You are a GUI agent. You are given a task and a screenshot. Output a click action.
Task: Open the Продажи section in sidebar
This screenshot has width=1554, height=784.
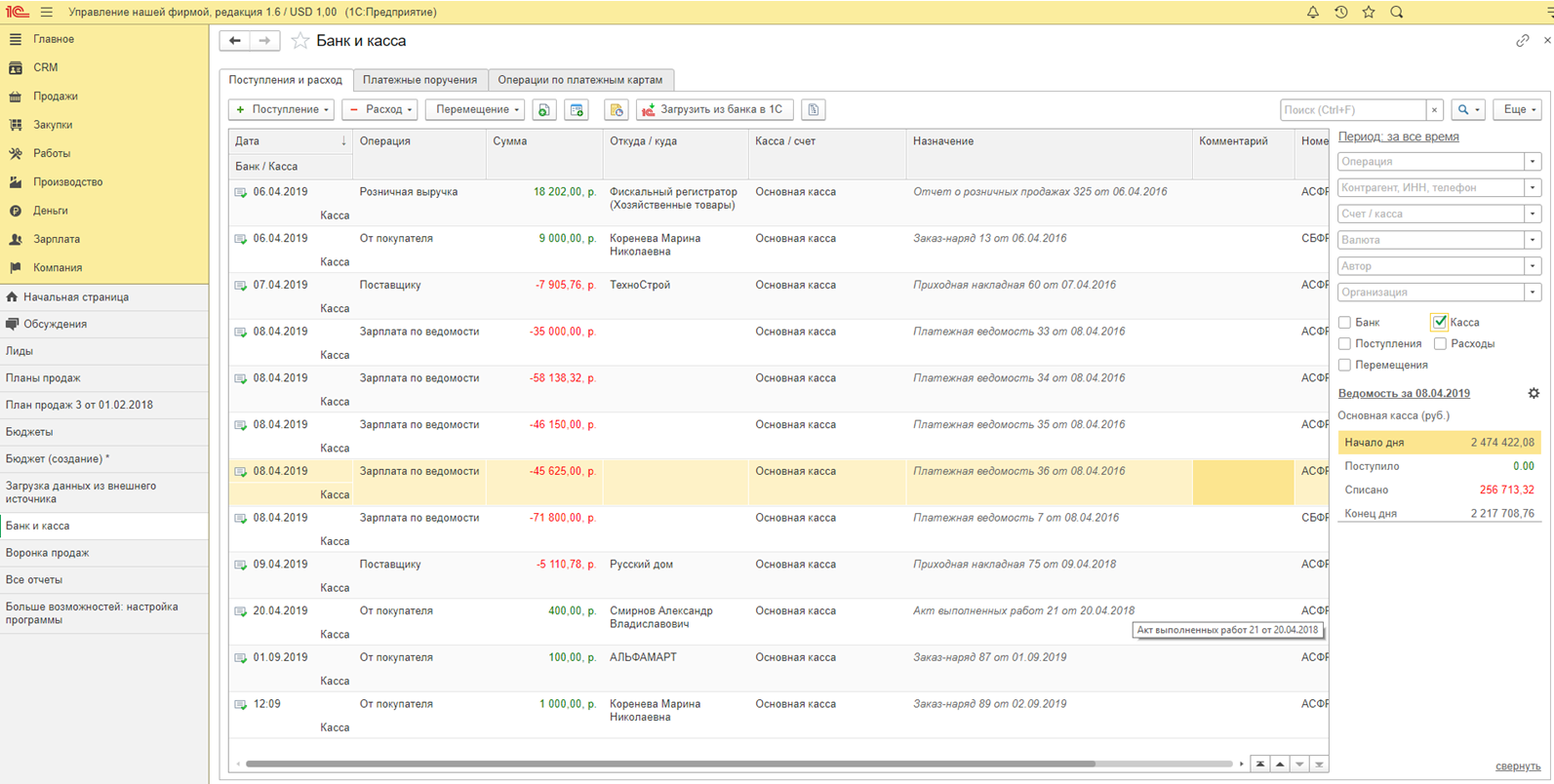55,97
